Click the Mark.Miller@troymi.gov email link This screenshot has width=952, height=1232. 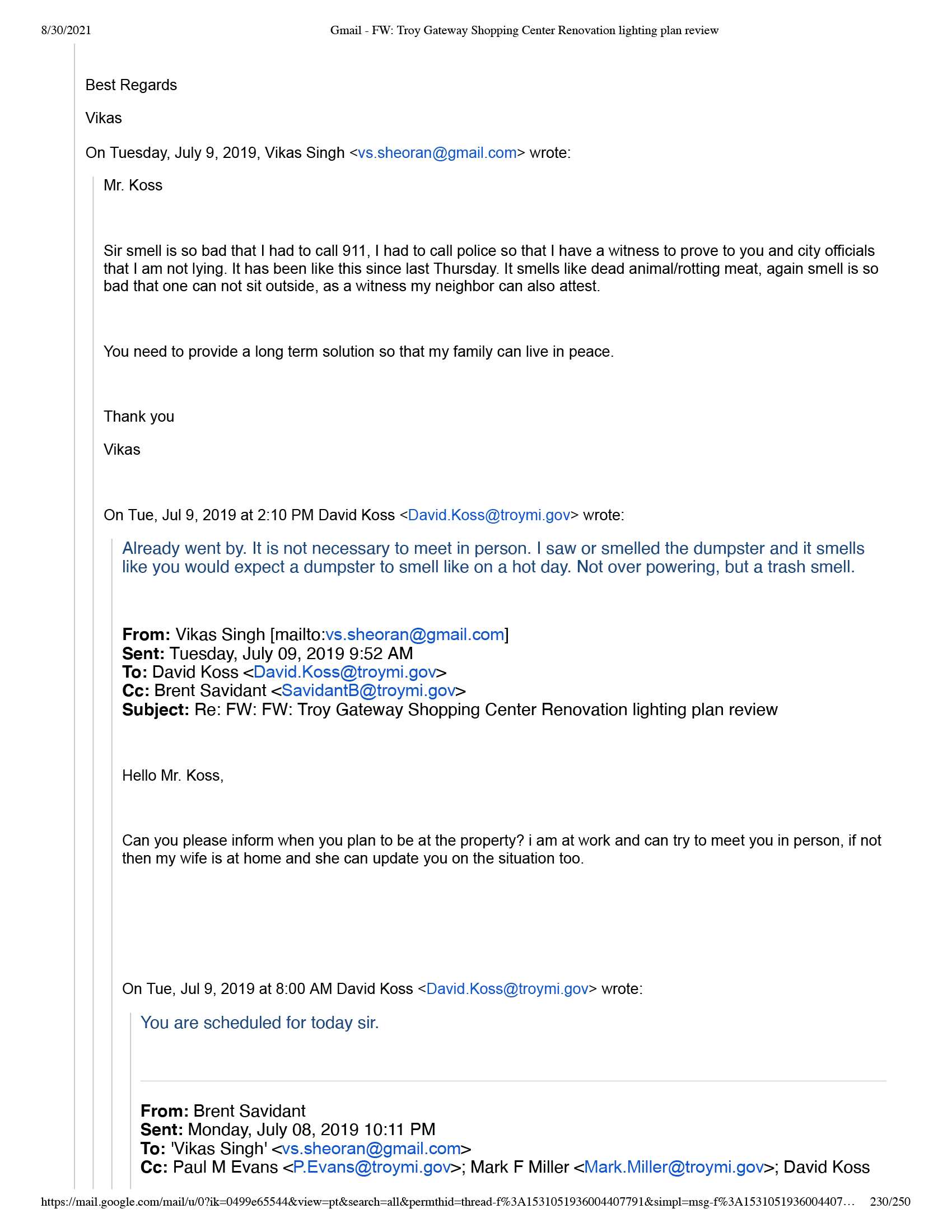coord(673,1167)
